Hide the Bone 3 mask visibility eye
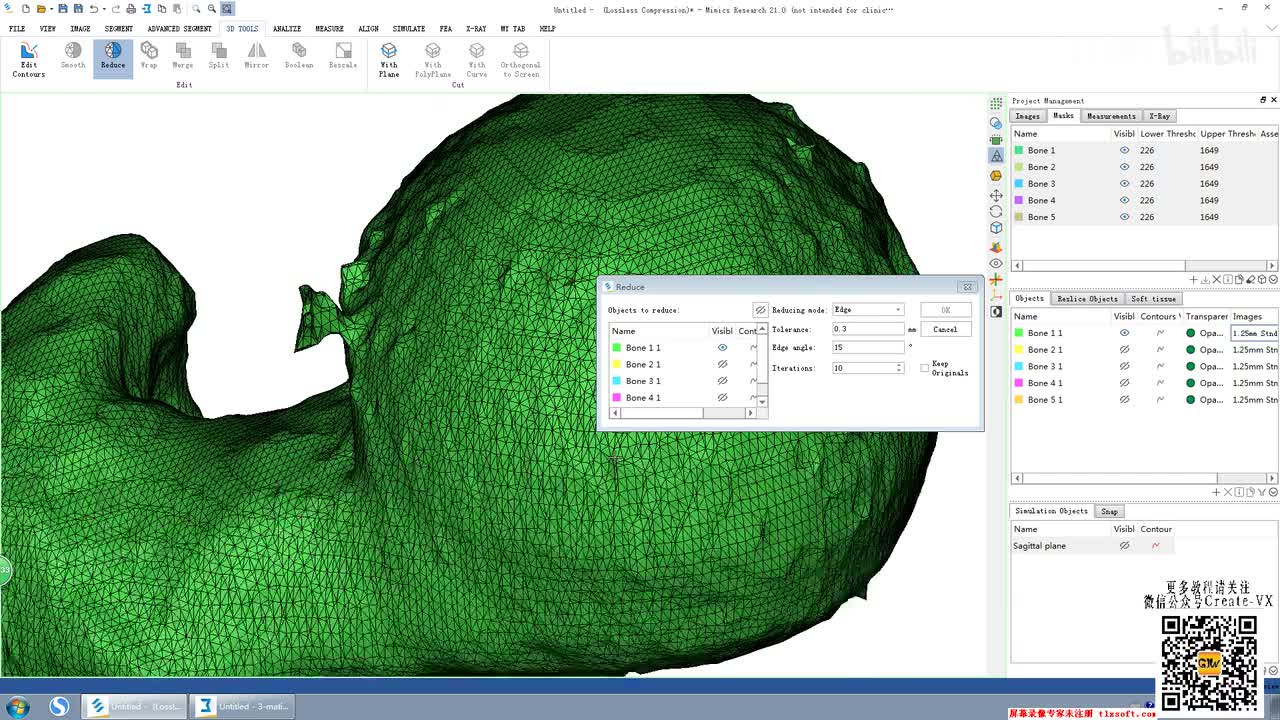 [1124, 184]
